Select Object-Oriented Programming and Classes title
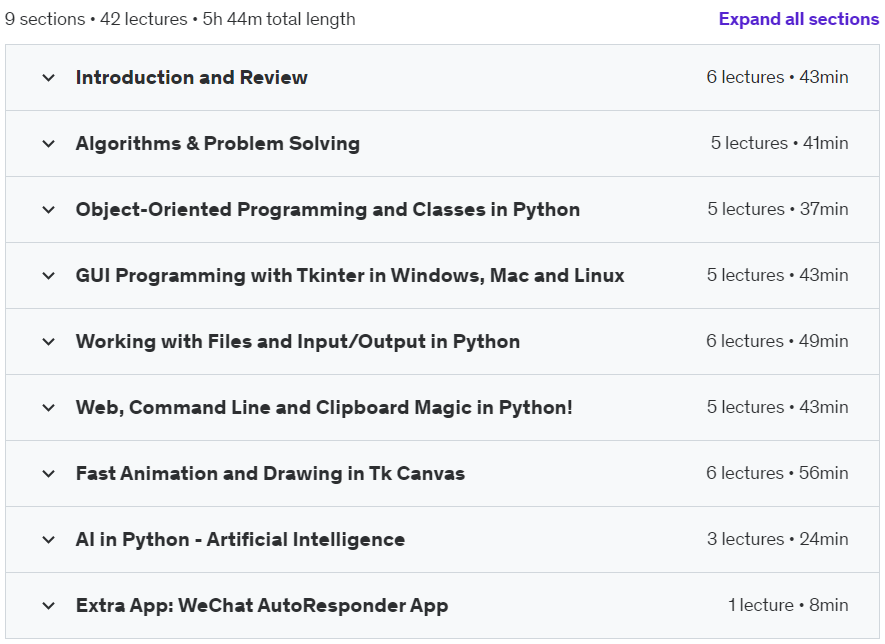The width and height of the screenshot is (885, 644). click(x=328, y=209)
